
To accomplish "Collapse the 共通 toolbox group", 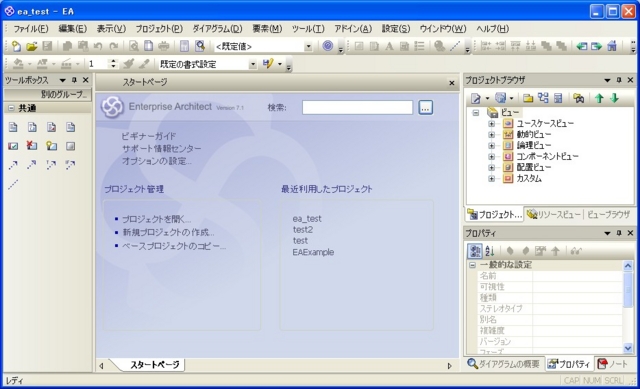I will coord(11,108).
